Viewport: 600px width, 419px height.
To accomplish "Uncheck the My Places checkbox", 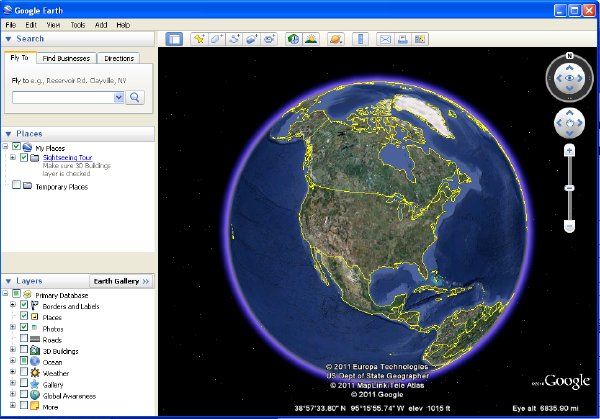I will click(x=16, y=146).
